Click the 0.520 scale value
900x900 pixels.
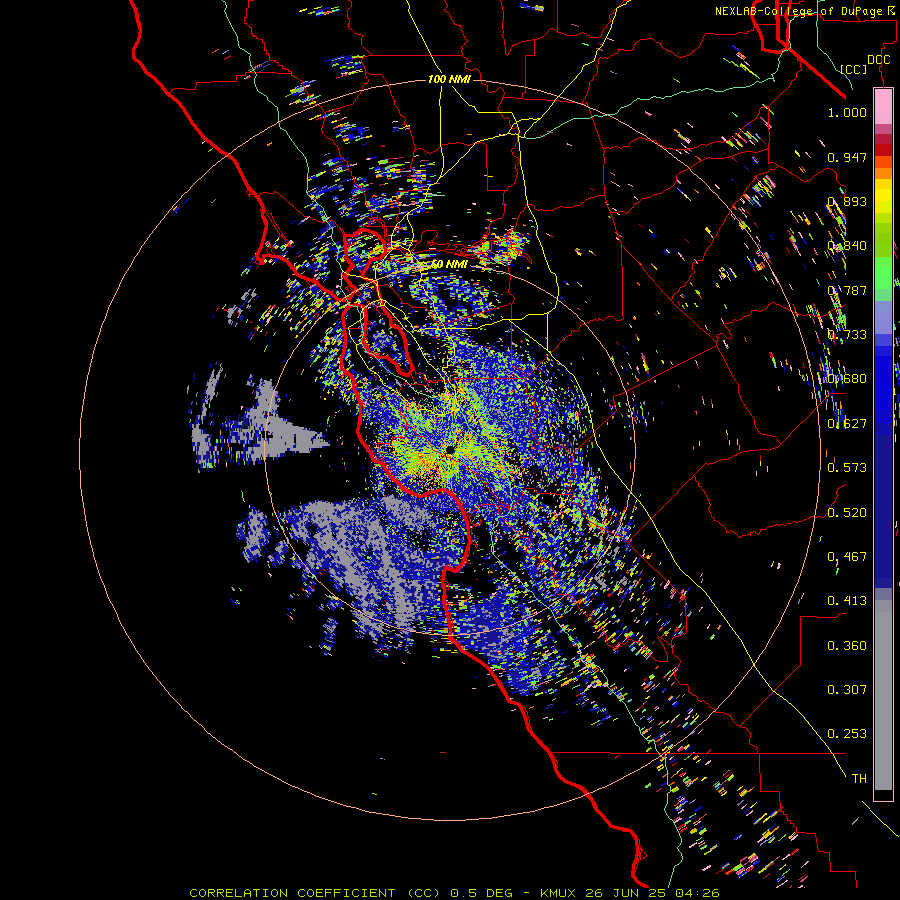click(847, 513)
